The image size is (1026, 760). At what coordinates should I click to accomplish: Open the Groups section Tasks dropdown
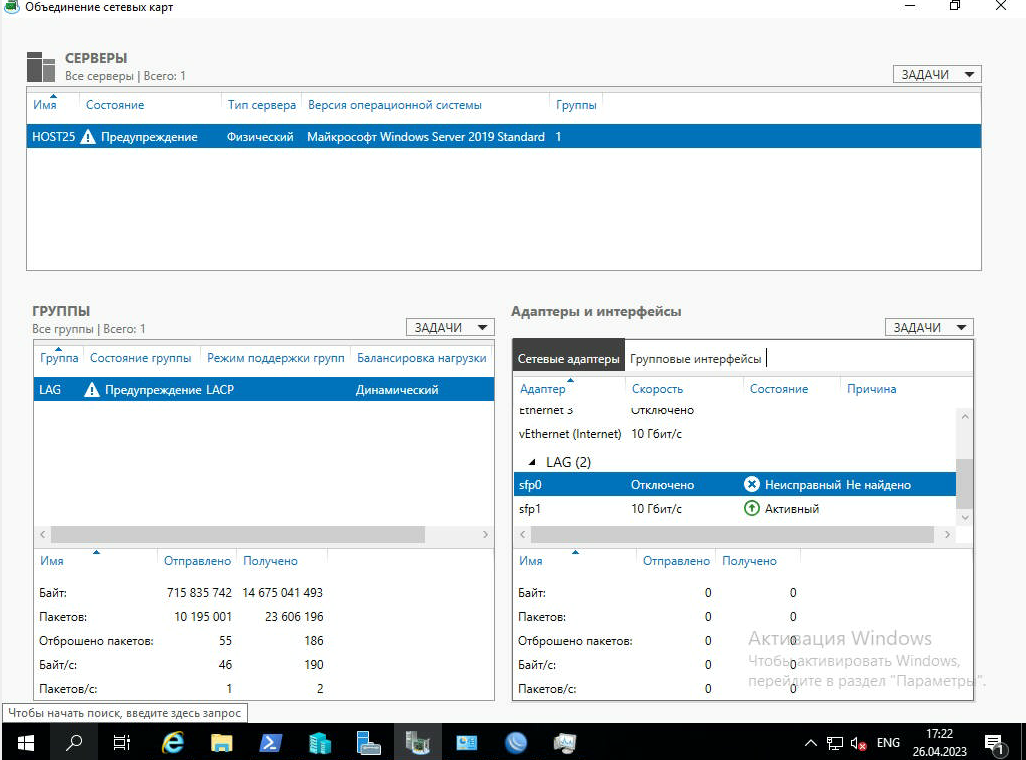(x=450, y=327)
